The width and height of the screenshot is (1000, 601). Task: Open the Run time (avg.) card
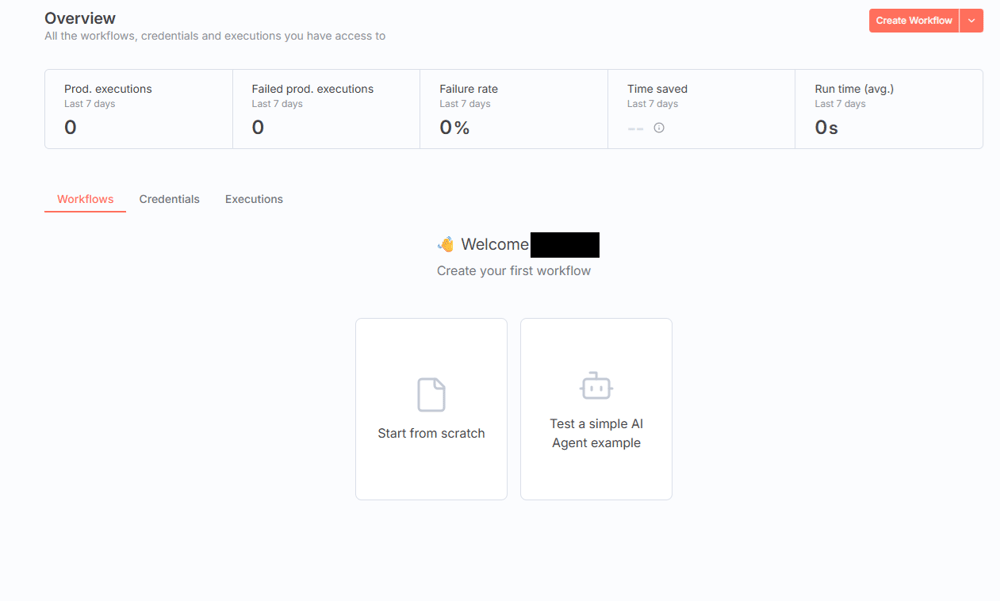pos(888,109)
